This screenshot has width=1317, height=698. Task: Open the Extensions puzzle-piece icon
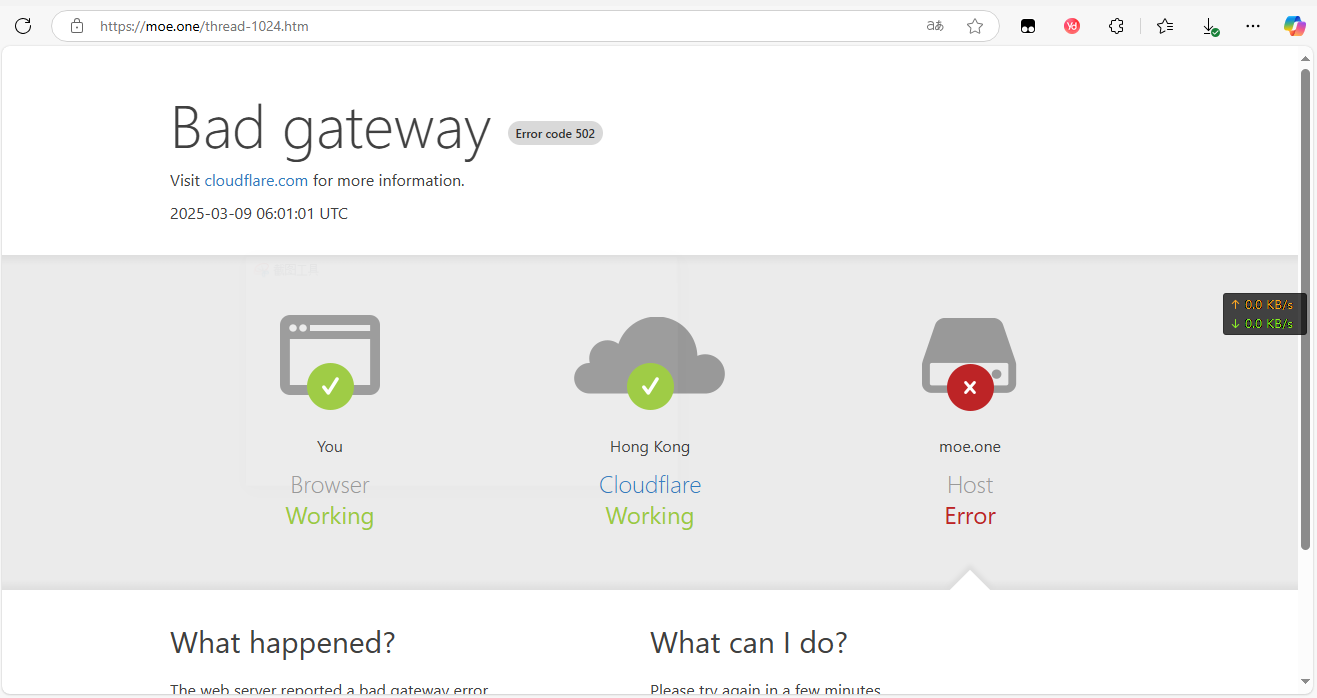1117,26
